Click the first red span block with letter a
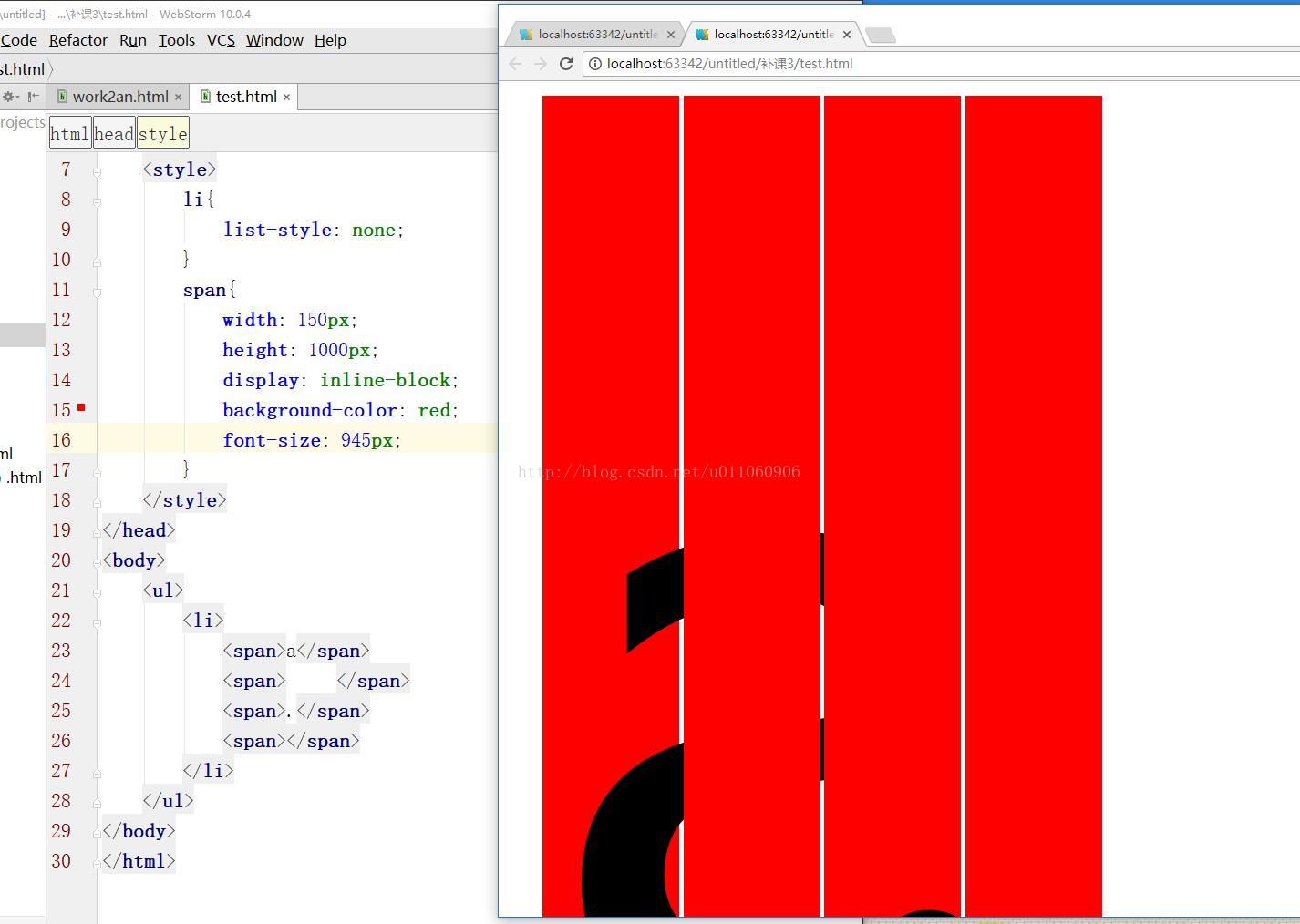 (x=611, y=506)
